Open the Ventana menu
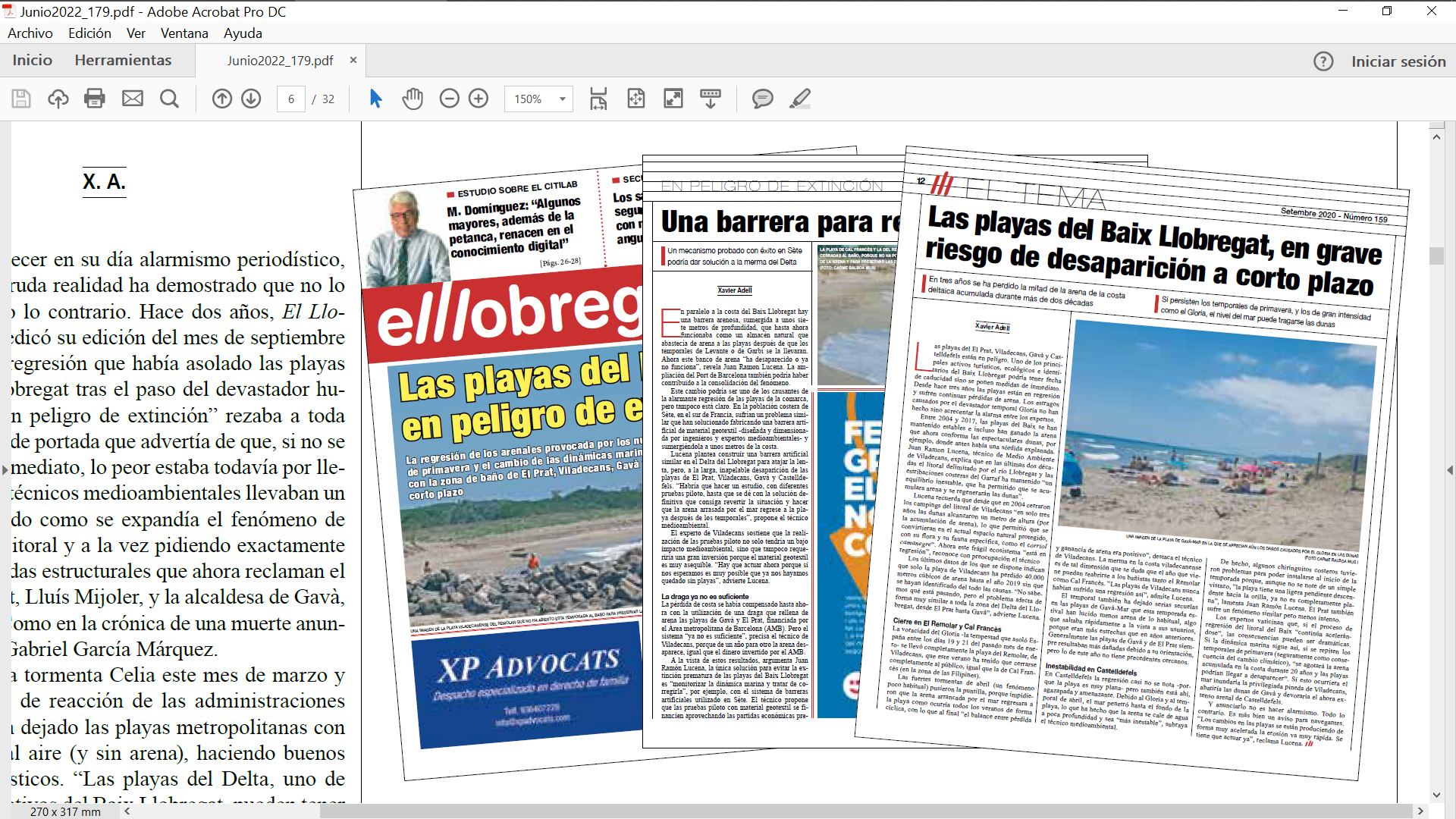The width and height of the screenshot is (1456, 819). 184,33
